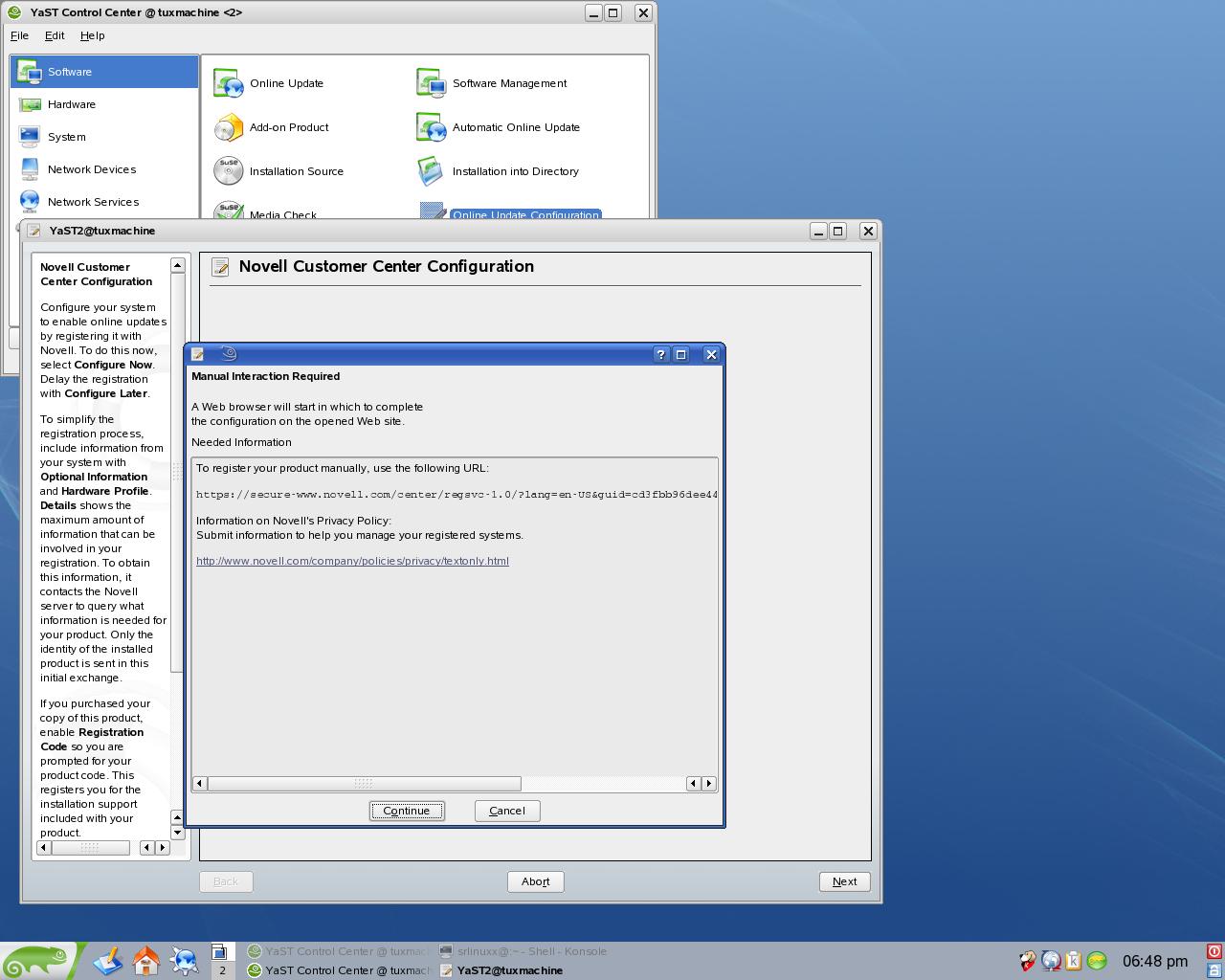This screenshot has width=1225, height=980.
Task: Click the blue lock screen icon
Action: (x=1214, y=969)
